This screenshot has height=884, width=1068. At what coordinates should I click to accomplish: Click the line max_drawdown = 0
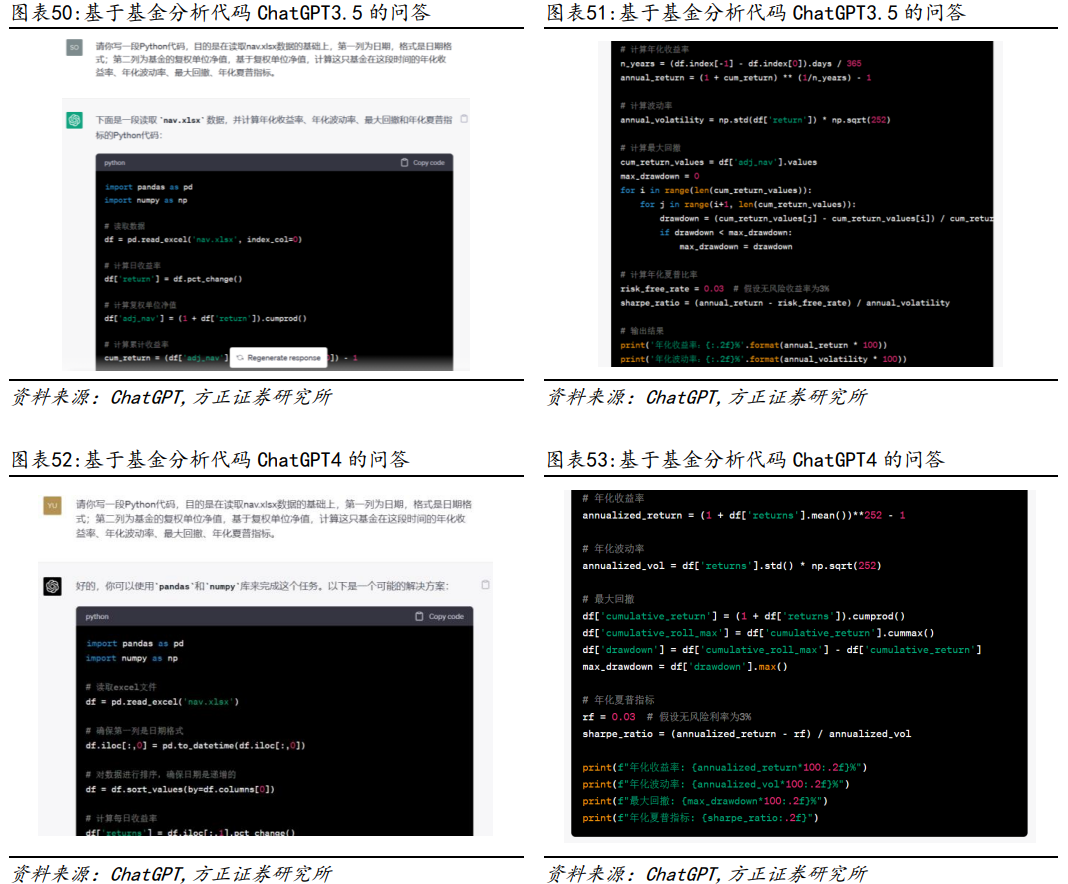click(659, 176)
